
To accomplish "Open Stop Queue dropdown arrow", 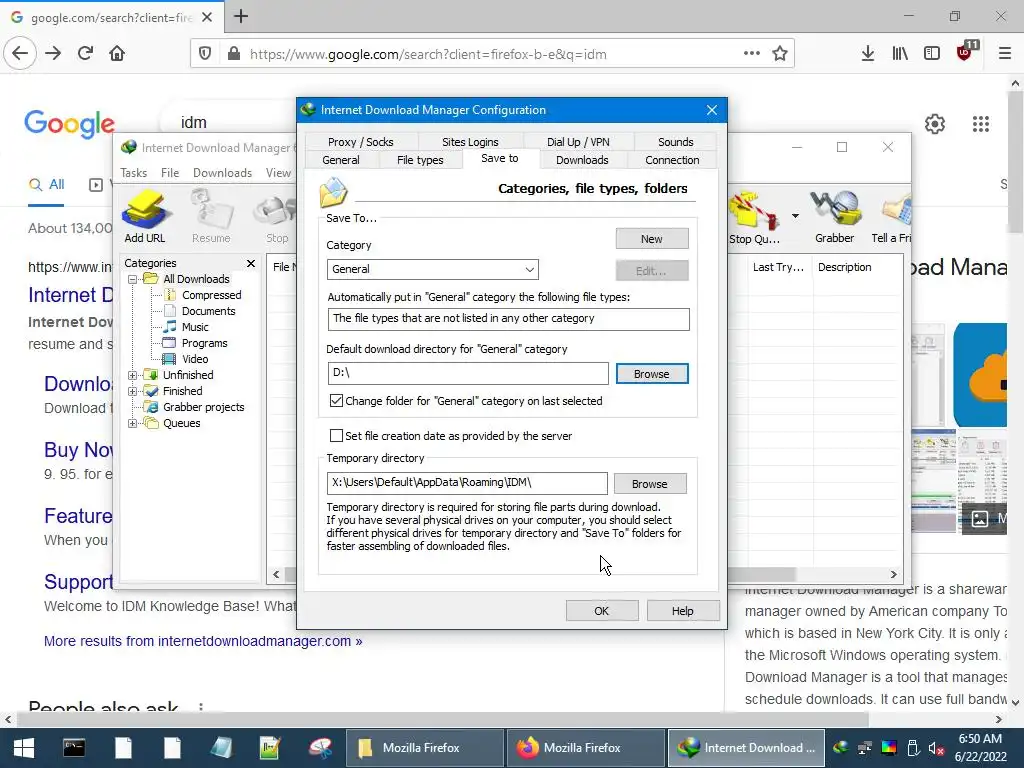I will [x=795, y=216].
